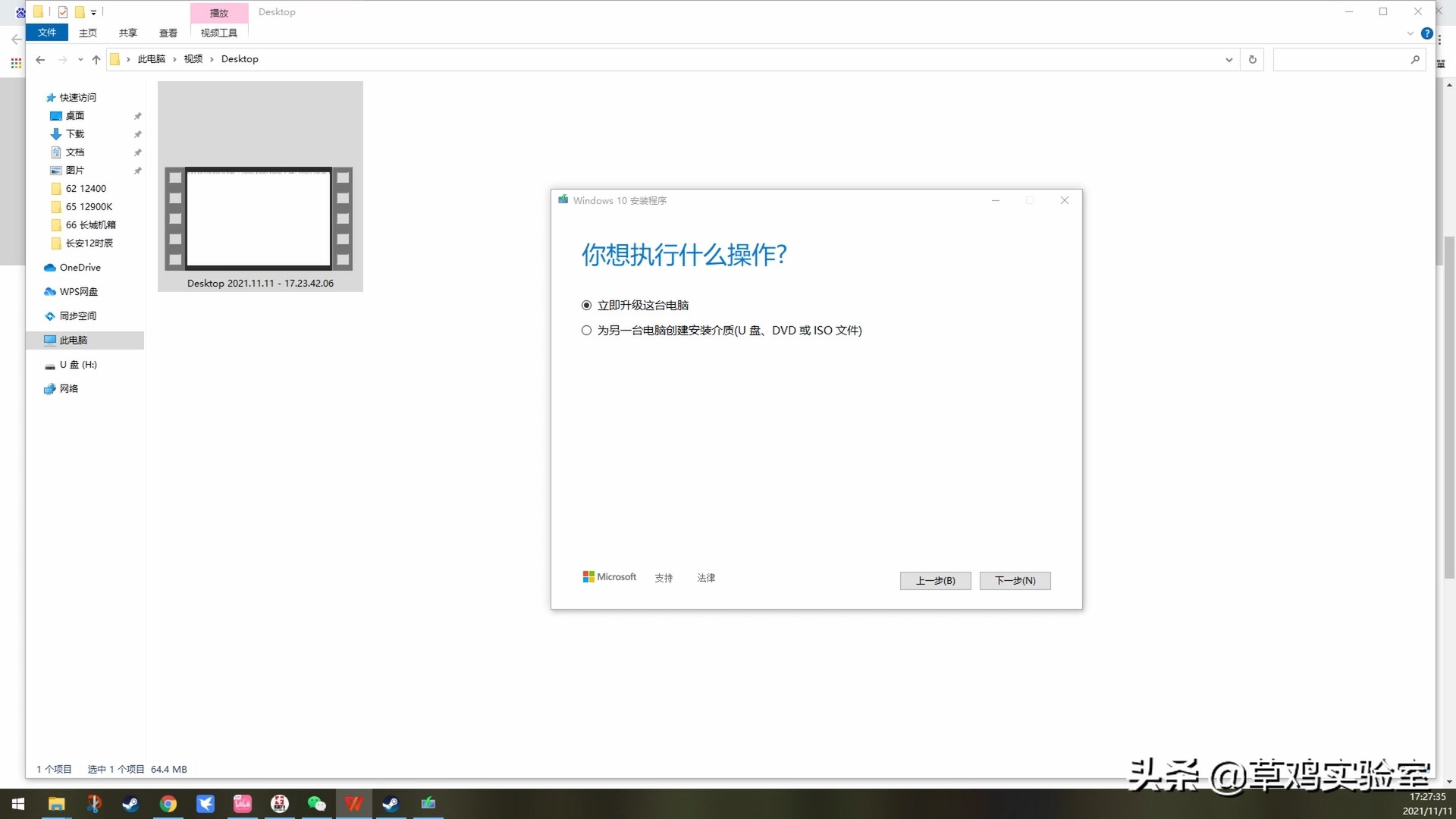Open the bilibili app from the taskbar
Image resolution: width=1456 pixels, height=819 pixels.
click(242, 803)
